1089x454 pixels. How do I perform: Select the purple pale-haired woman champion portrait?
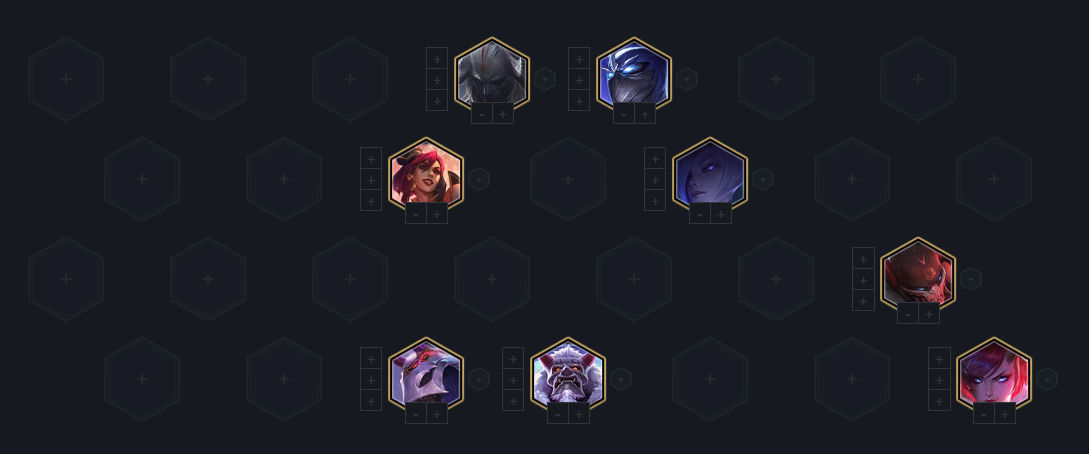pyautogui.click(x=710, y=175)
